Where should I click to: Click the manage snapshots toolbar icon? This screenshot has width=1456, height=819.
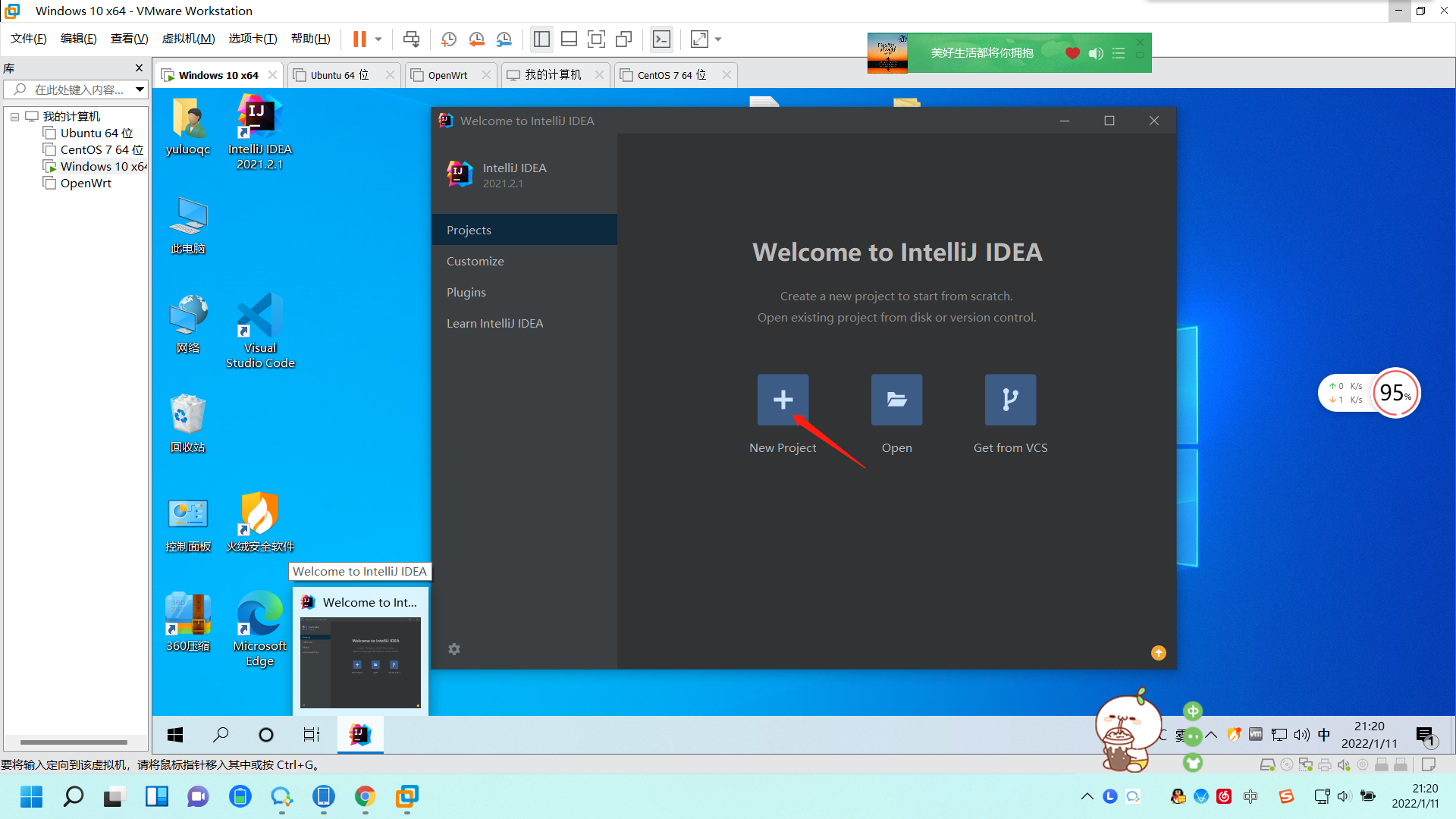coord(504,39)
